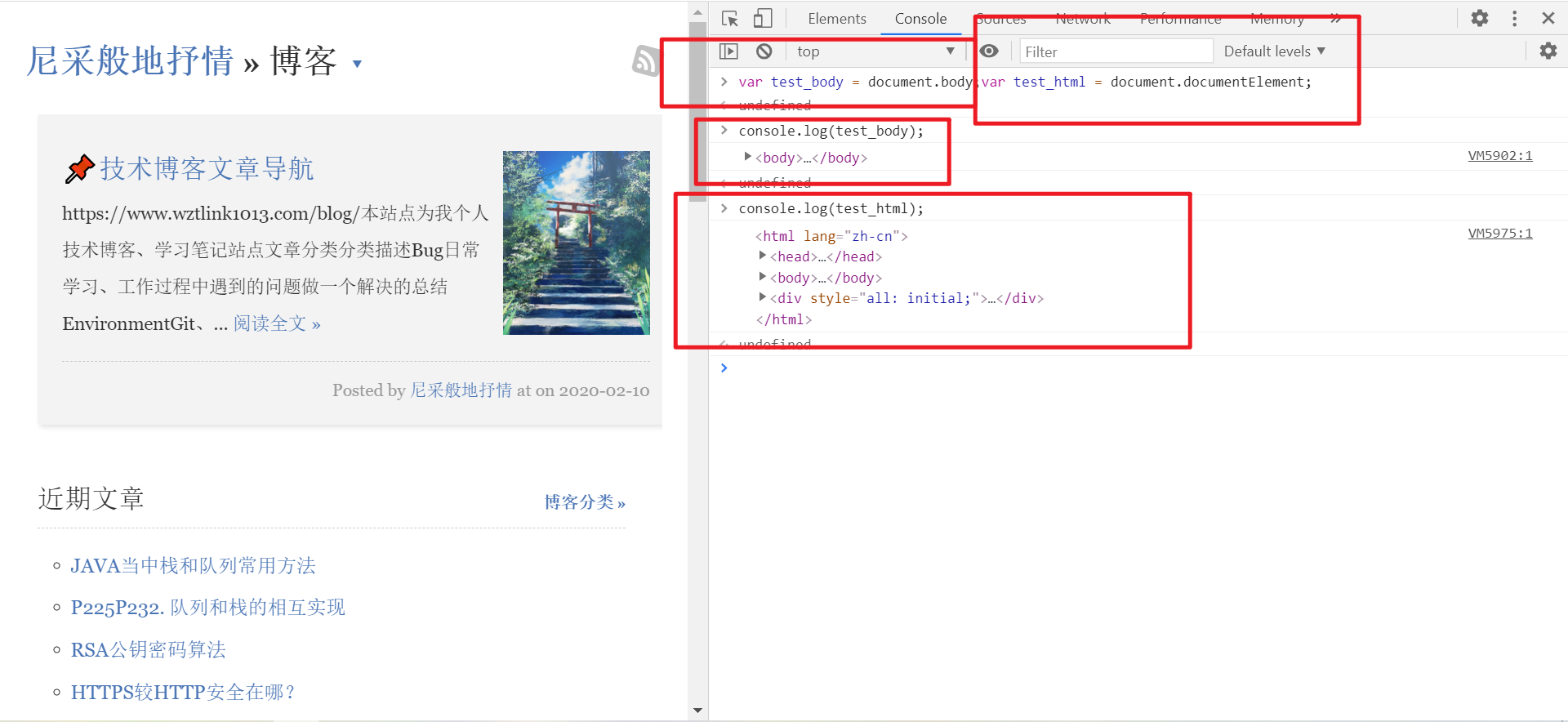Toggle live expression eye icon

click(x=989, y=51)
